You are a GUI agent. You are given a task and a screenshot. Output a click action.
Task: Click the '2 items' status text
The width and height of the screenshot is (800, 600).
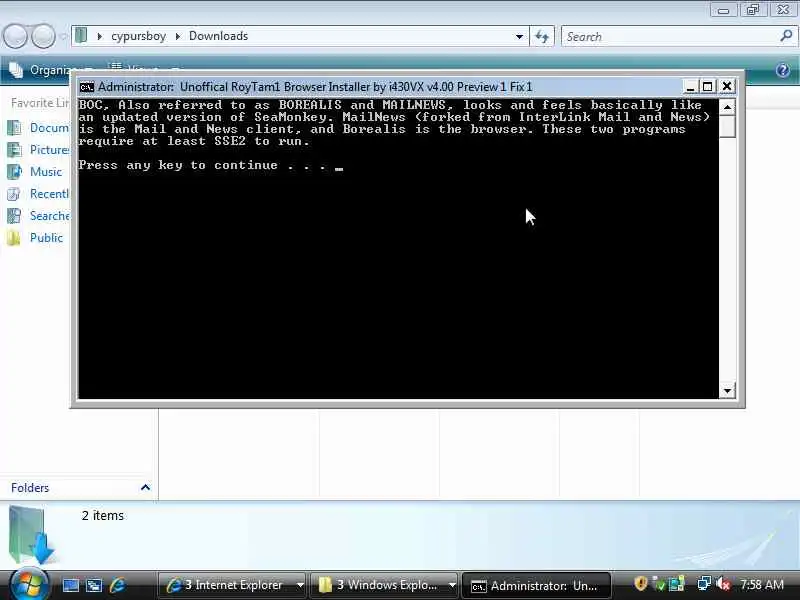click(x=103, y=516)
